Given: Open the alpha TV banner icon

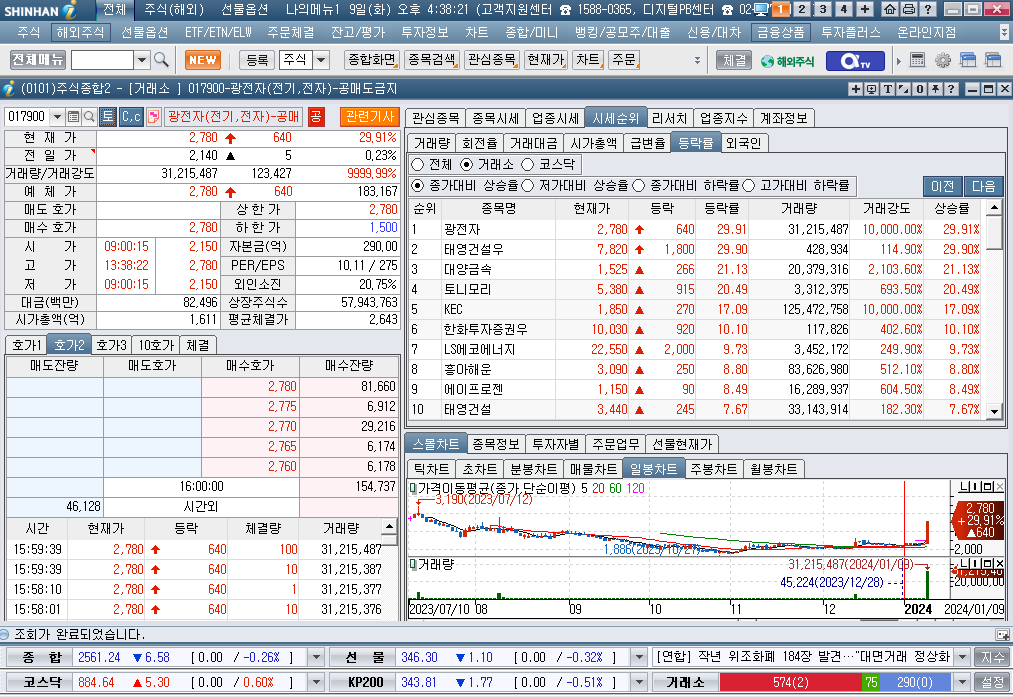Looking at the screenshot, I should (857, 61).
